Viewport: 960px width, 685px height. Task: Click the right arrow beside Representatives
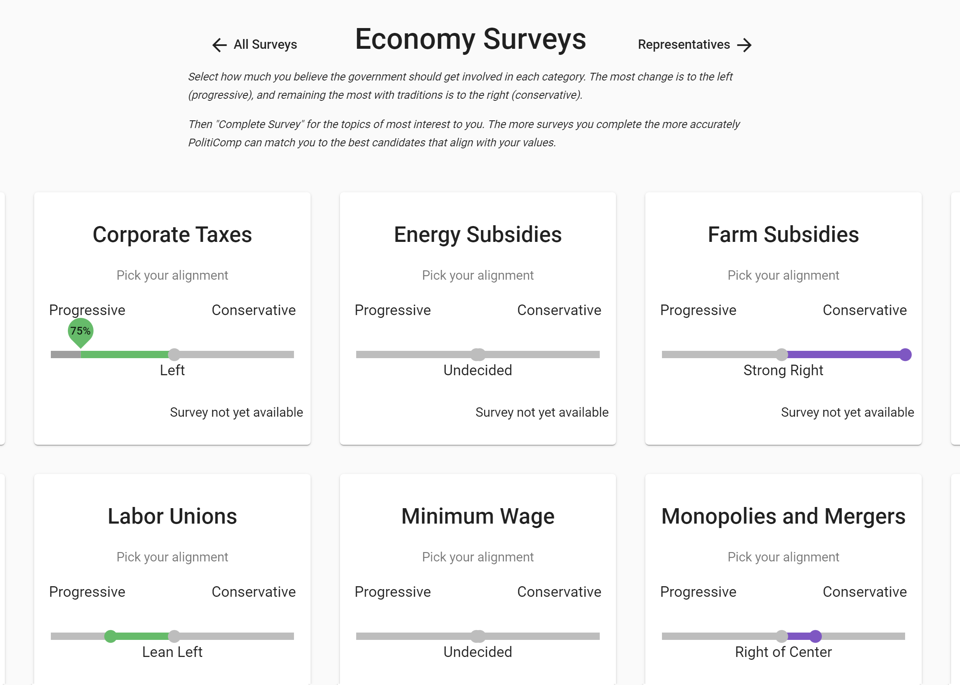[744, 45]
